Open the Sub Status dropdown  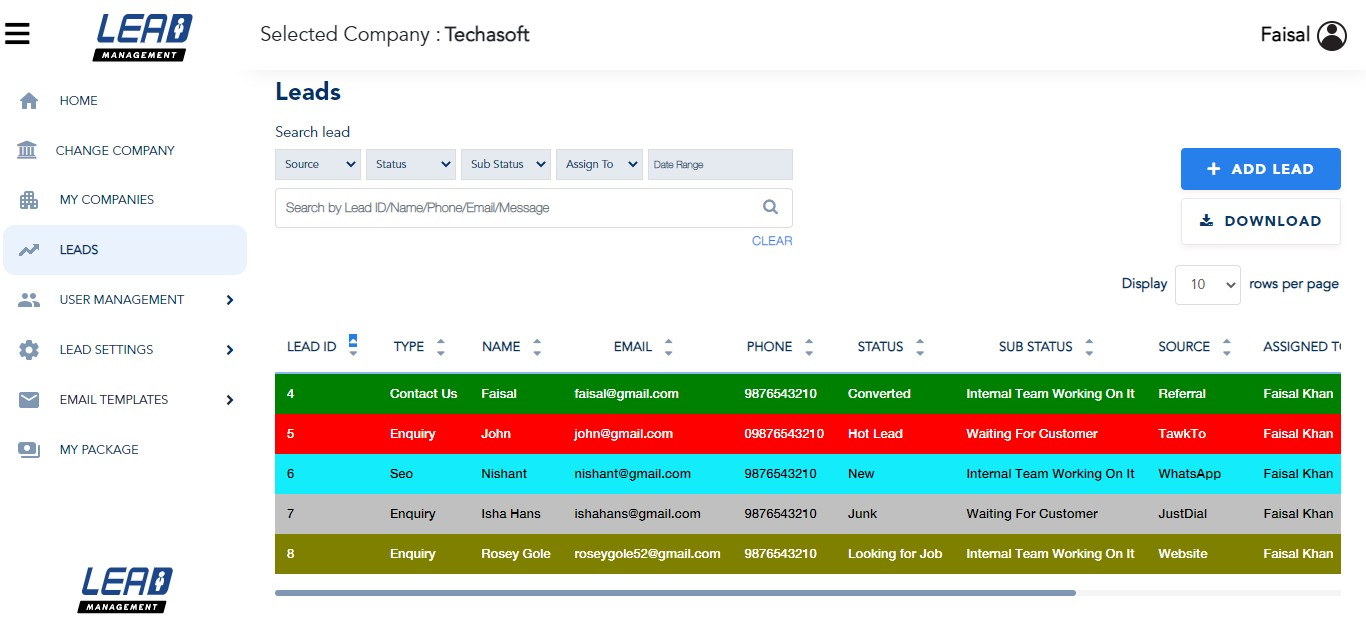point(505,164)
